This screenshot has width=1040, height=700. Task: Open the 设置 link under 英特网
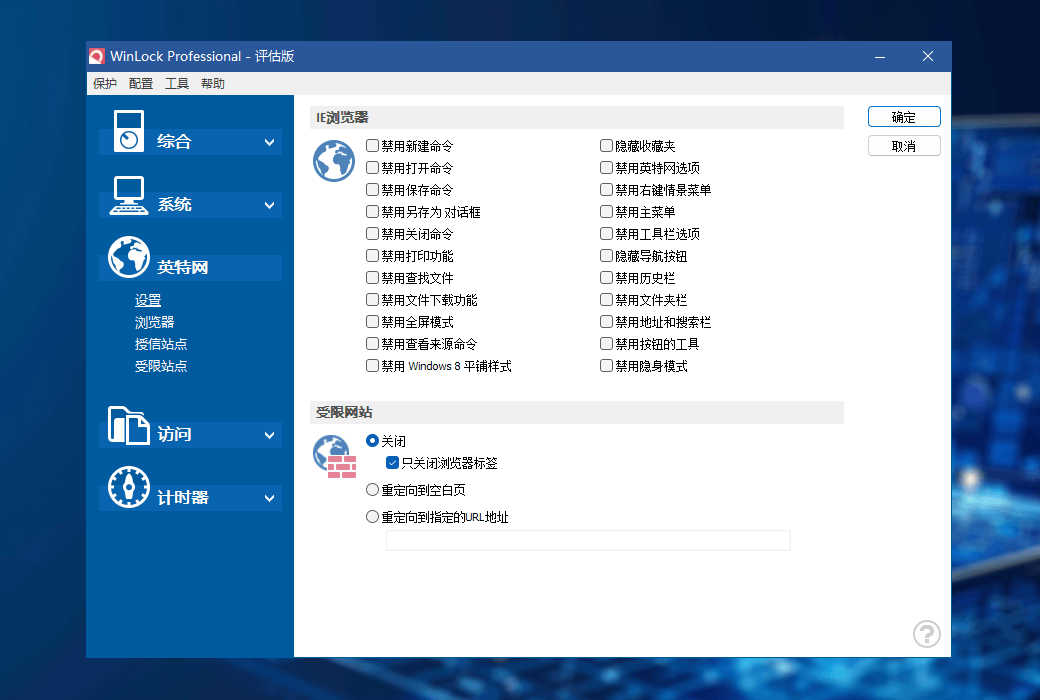coord(148,301)
